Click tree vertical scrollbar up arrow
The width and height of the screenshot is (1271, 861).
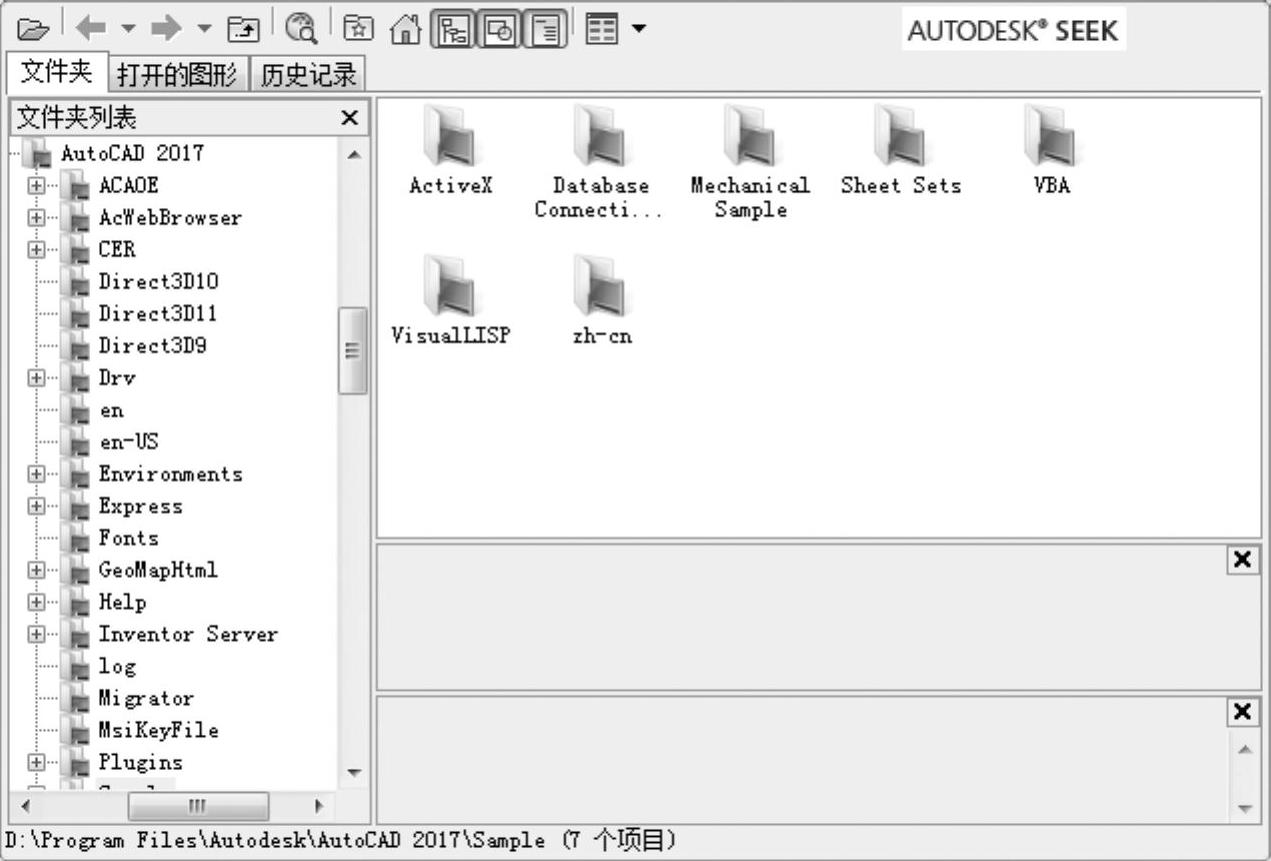353,154
